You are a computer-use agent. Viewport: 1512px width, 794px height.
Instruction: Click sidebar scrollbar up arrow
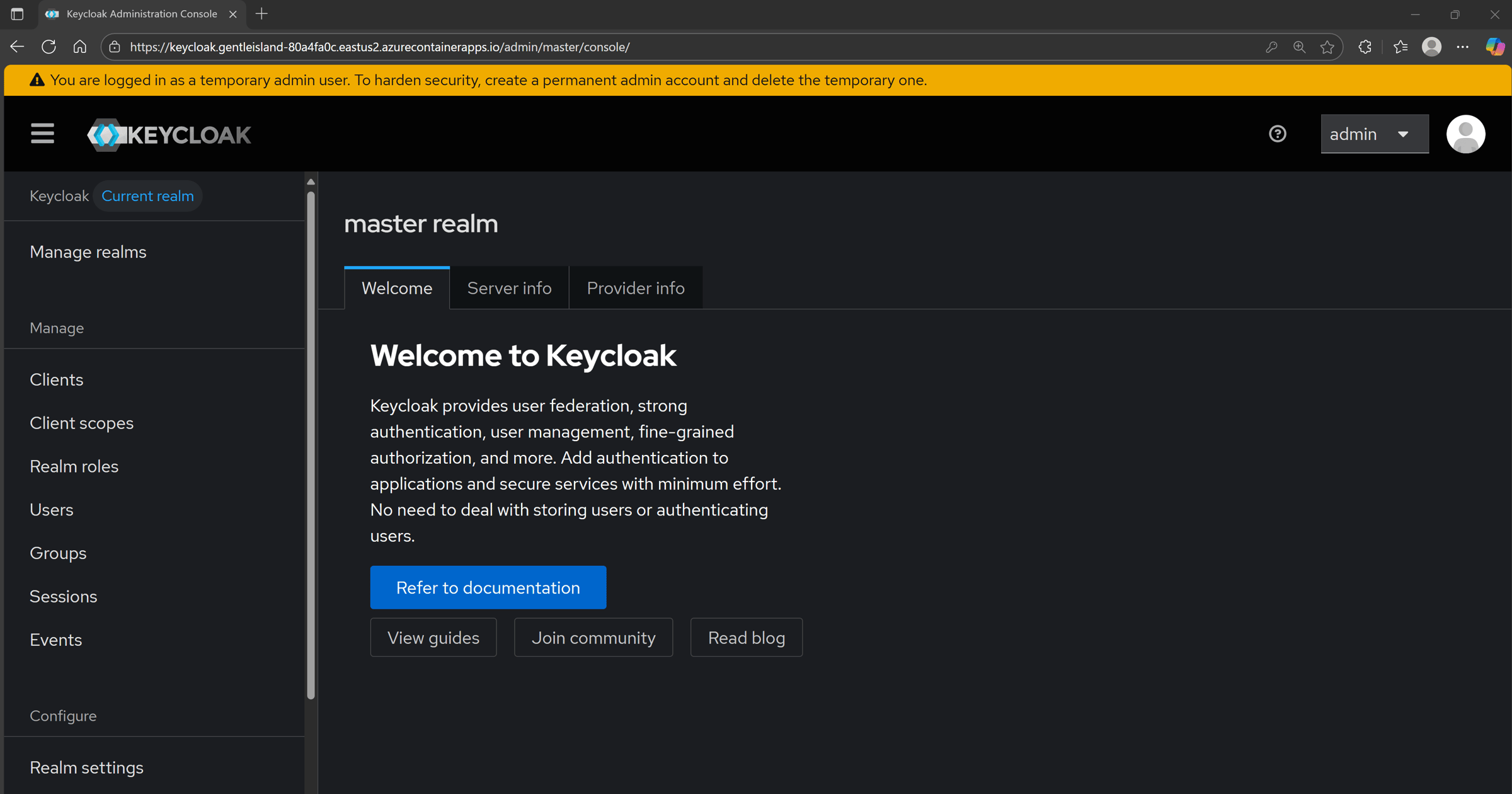tap(311, 181)
